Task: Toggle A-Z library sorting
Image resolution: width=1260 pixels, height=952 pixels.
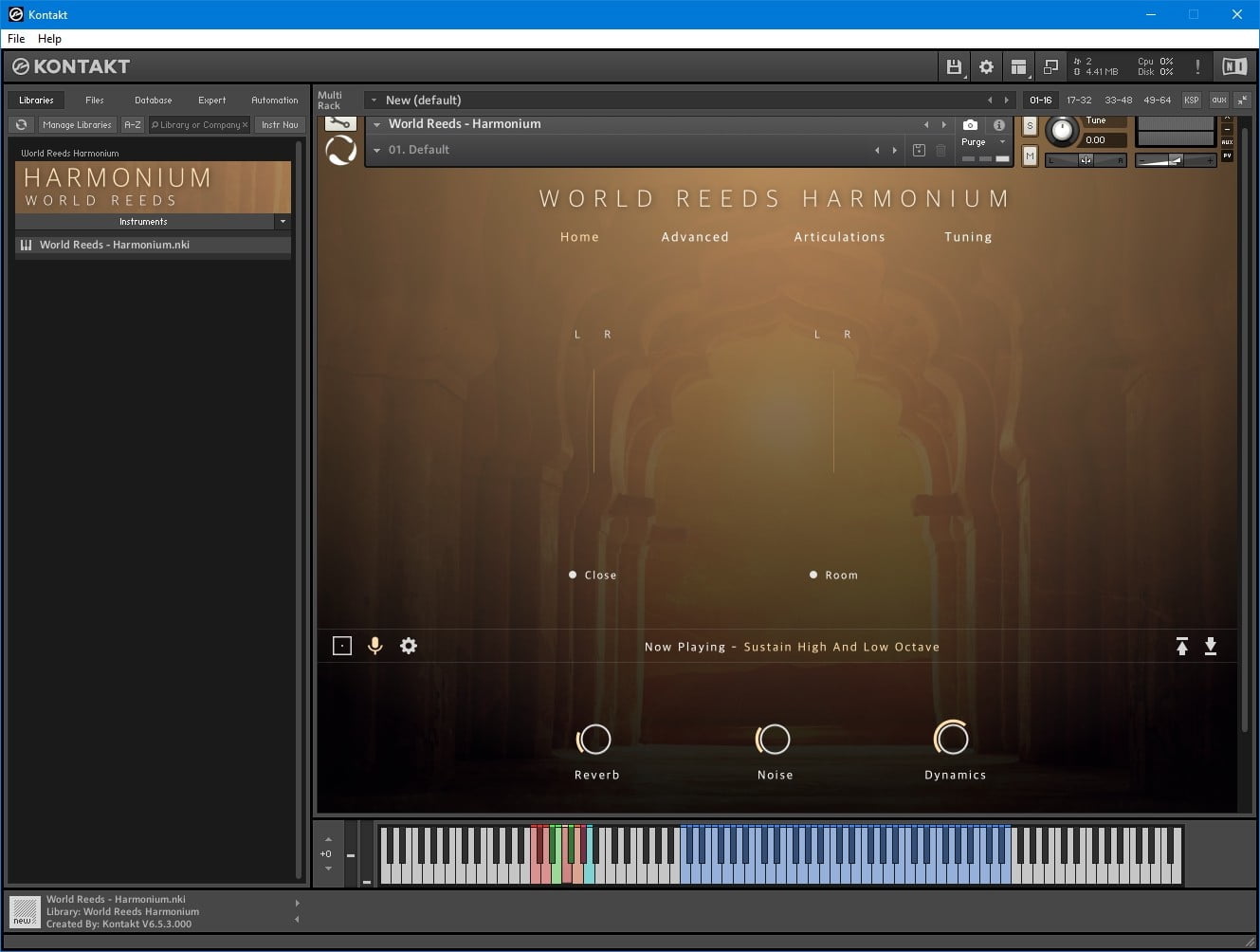Action: 133,124
